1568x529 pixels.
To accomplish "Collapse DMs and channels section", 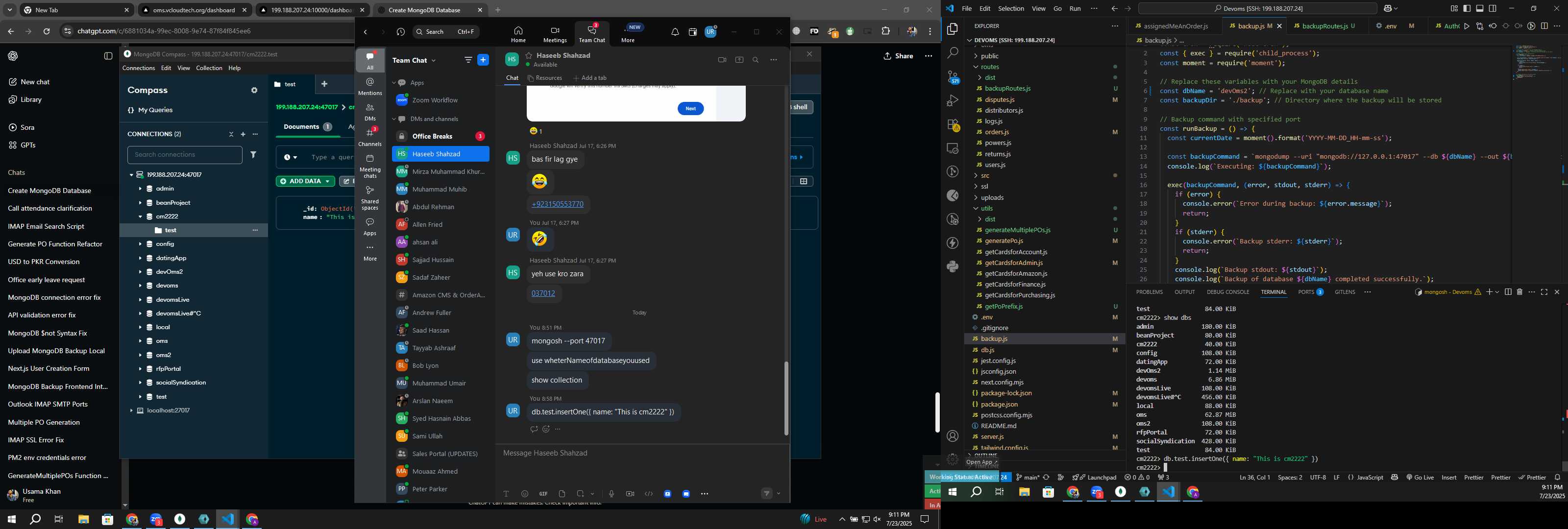I will click(x=394, y=120).
